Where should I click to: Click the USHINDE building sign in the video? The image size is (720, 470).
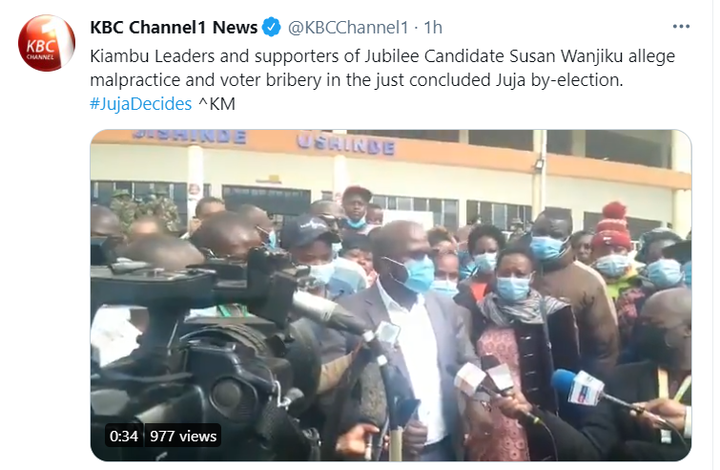point(346,145)
